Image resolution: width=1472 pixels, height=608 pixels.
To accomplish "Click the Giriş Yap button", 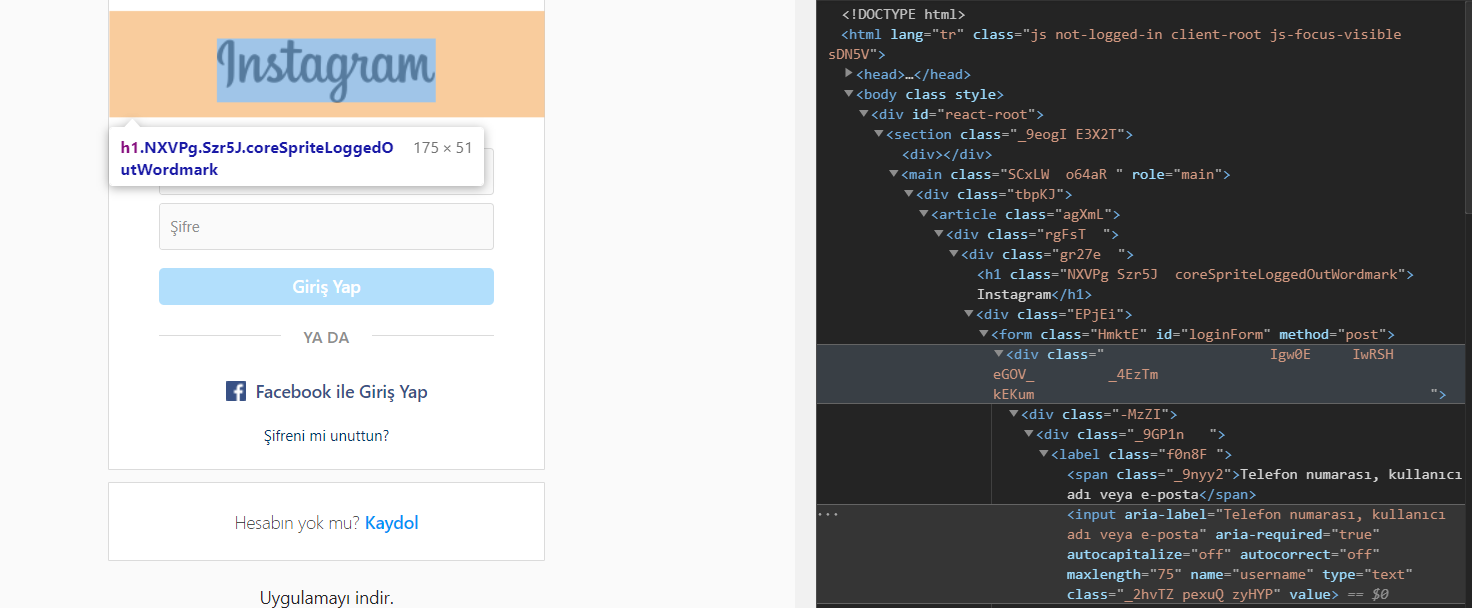I will tap(326, 286).
